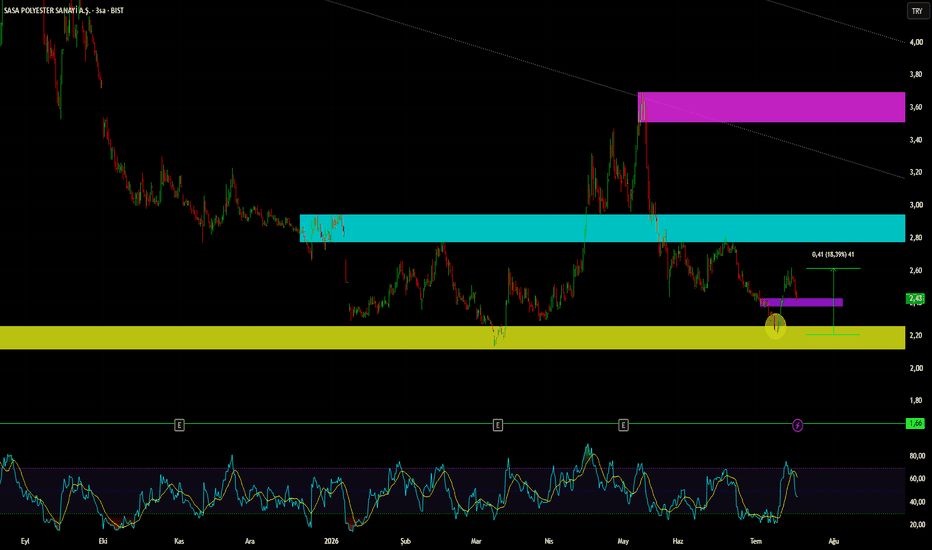Viewport: 932px width, 550px height.
Task: Click the 2026 label on the time axis
Action: pyautogui.click(x=331, y=541)
